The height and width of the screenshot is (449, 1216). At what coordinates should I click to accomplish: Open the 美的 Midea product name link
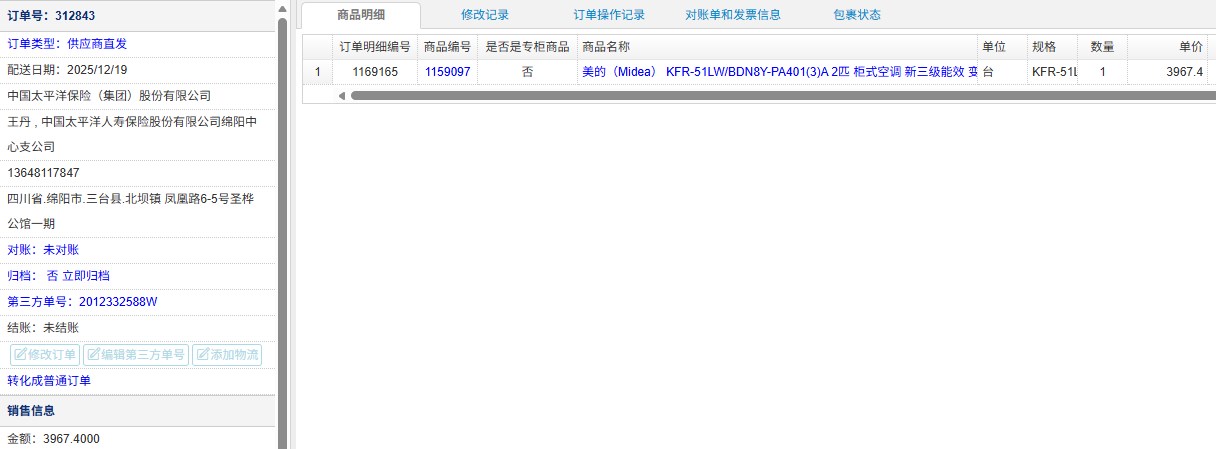(x=778, y=72)
